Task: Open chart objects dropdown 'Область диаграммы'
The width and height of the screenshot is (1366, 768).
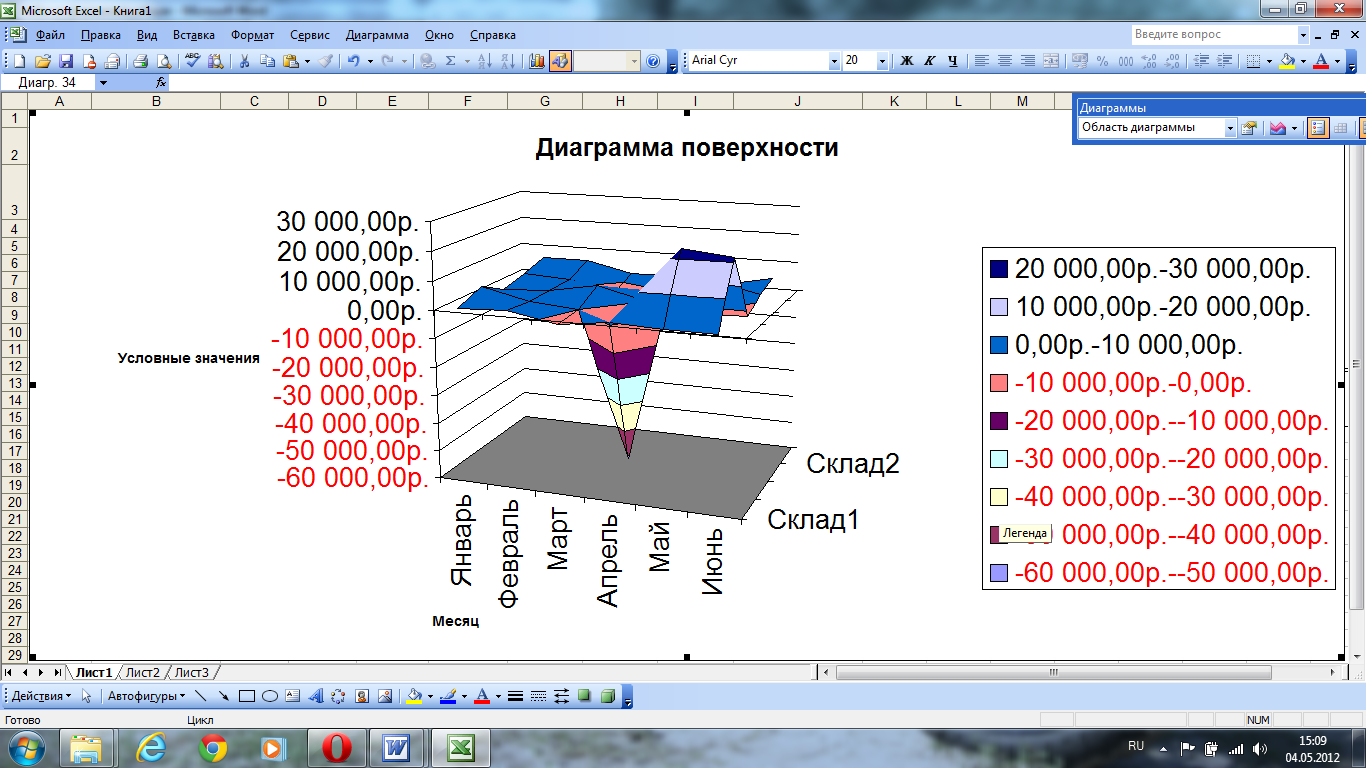Action: click(1230, 128)
